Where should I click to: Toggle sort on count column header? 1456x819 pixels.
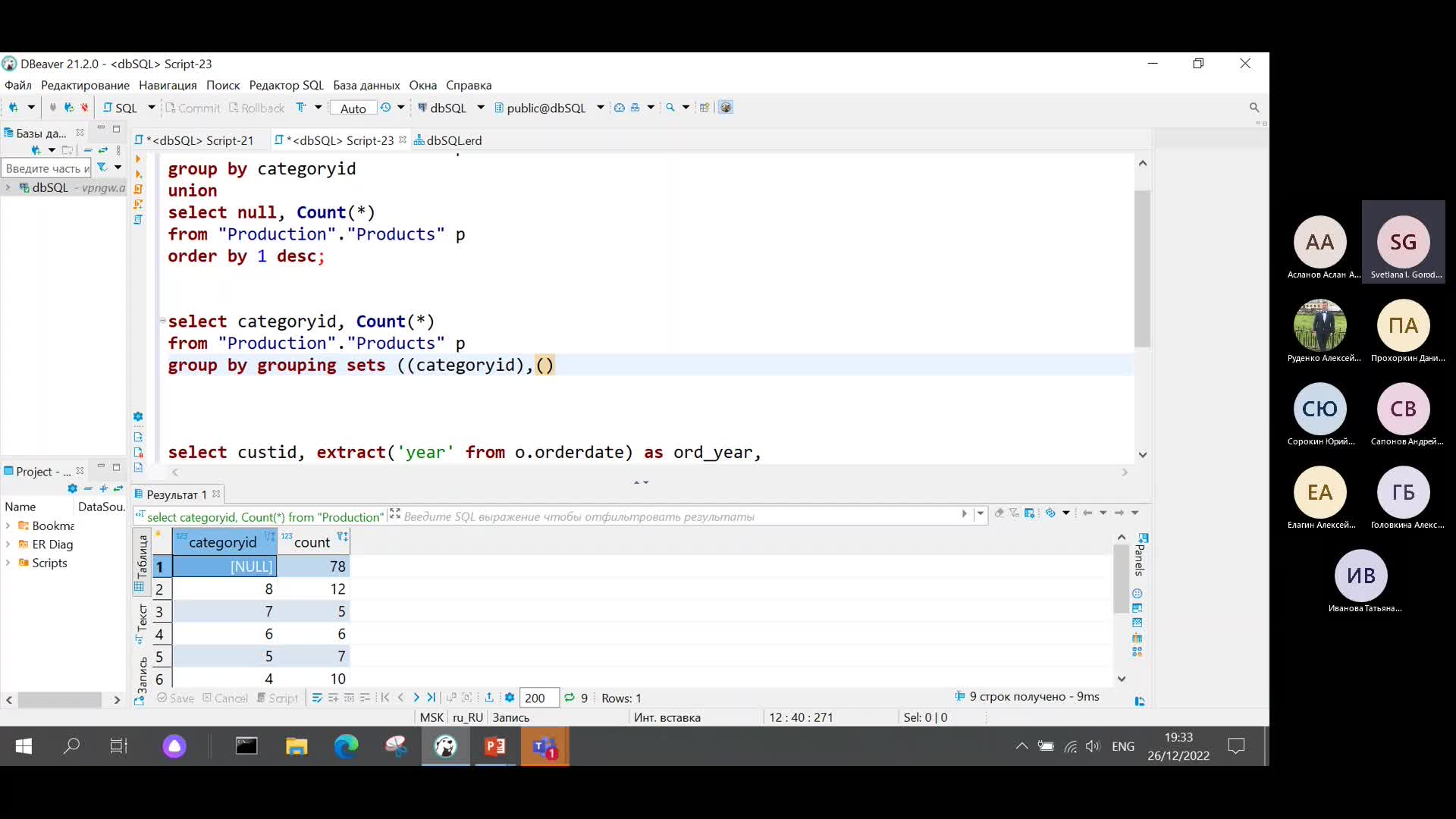tap(343, 537)
